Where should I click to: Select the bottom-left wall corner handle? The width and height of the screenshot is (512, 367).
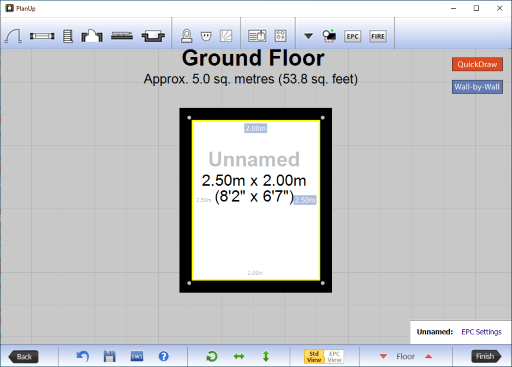point(189,283)
